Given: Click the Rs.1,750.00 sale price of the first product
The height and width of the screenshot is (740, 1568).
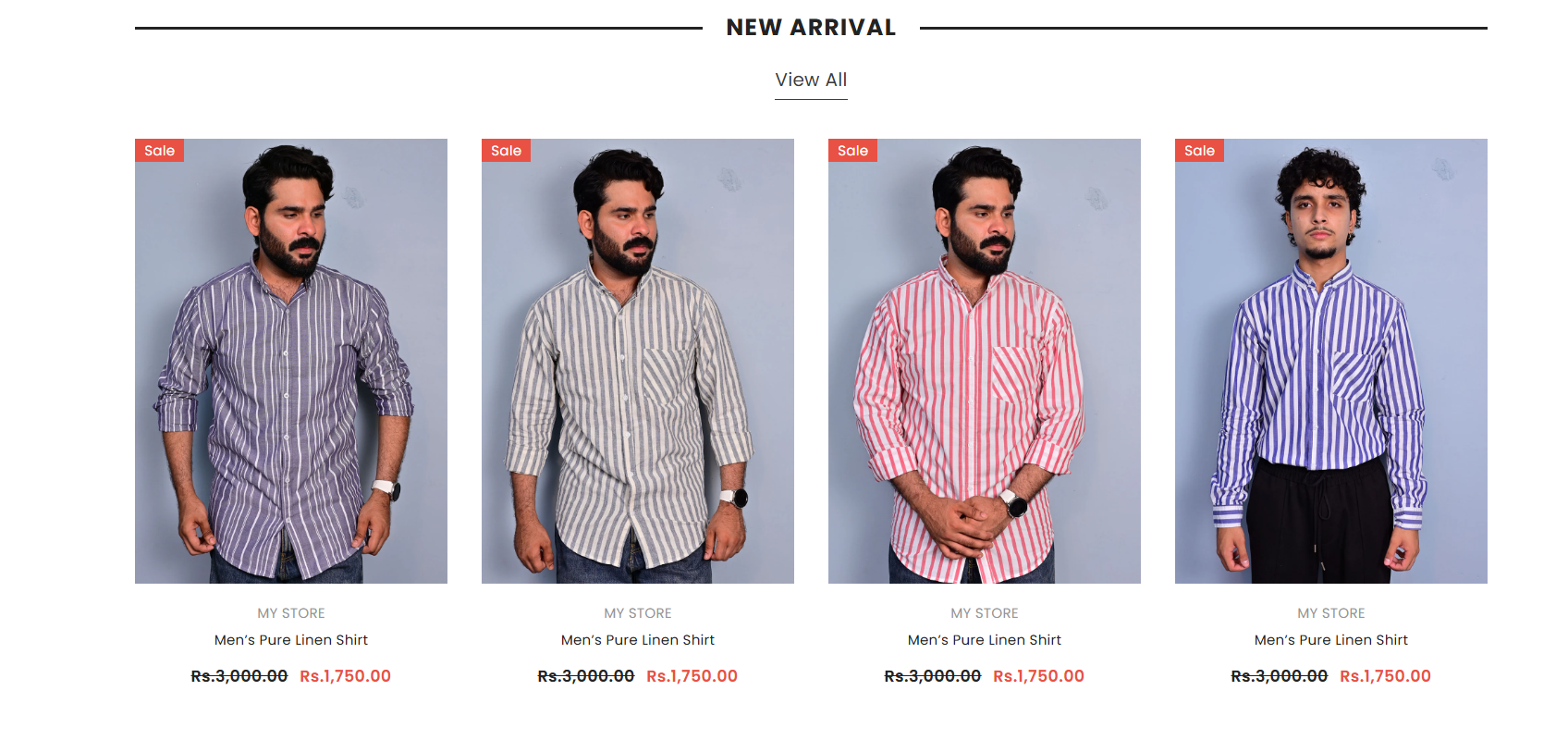Looking at the screenshot, I should point(345,676).
